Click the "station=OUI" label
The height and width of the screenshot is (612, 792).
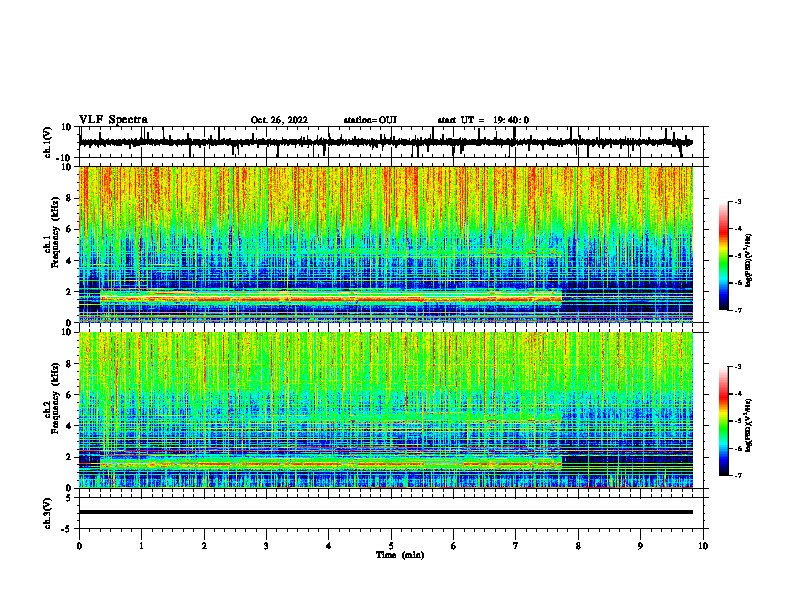(370, 120)
